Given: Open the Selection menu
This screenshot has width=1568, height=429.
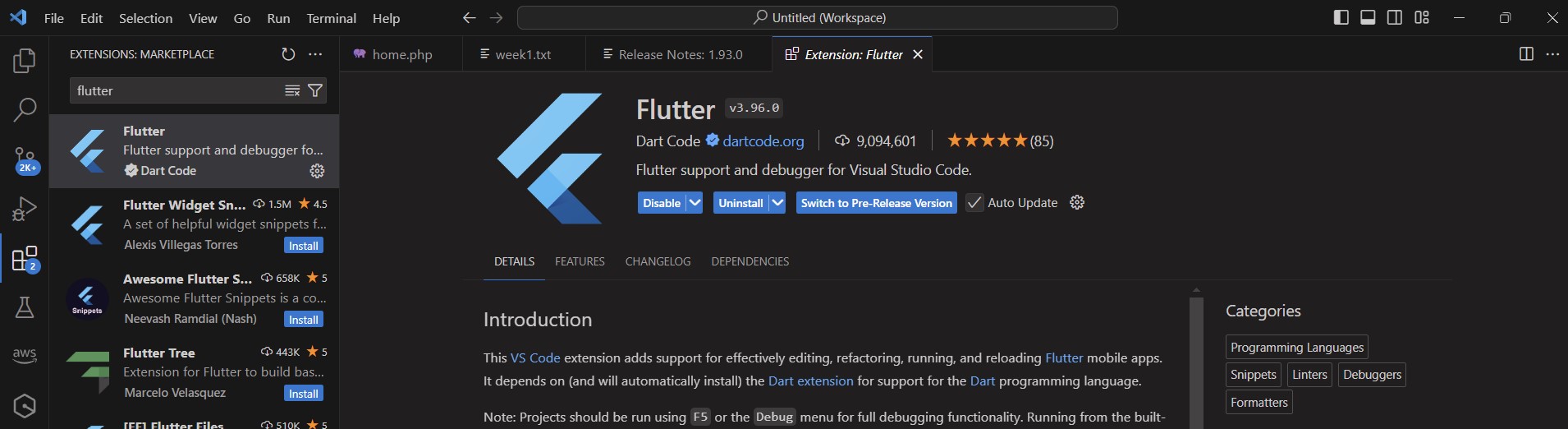Looking at the screenshot, I should pyautogui.click(x=145, y=18).
